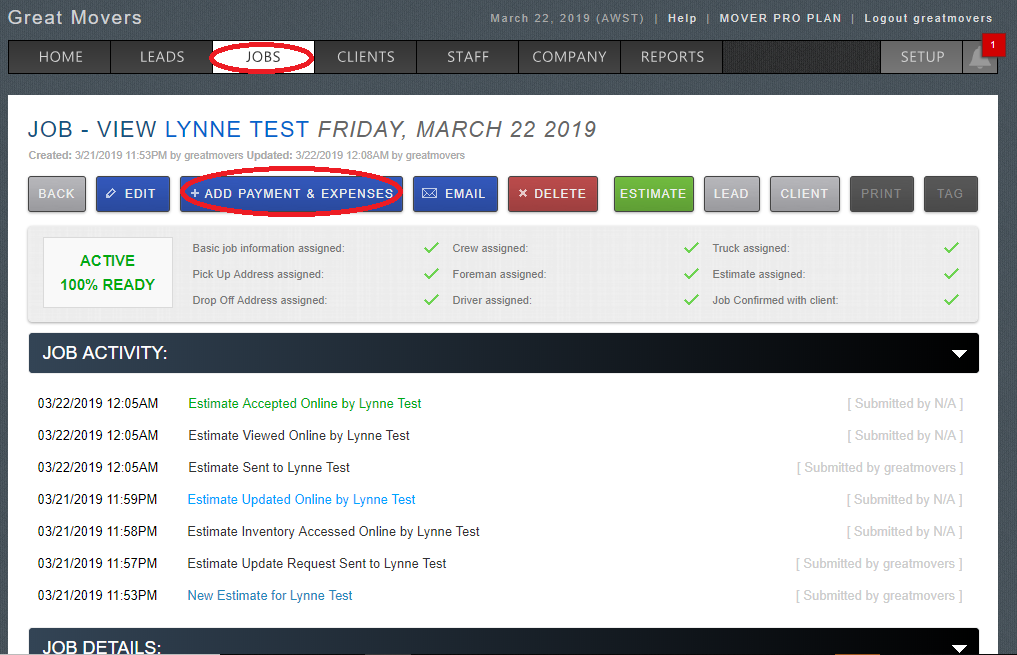Click the Tag button
The image size is (1017, 655).
950,194
